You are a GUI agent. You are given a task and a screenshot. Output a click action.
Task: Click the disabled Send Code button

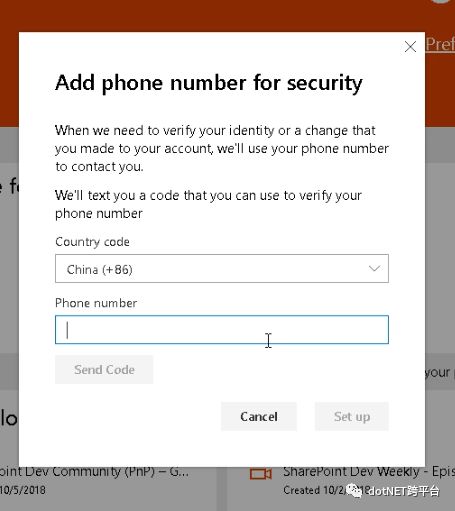pos(104,370)
